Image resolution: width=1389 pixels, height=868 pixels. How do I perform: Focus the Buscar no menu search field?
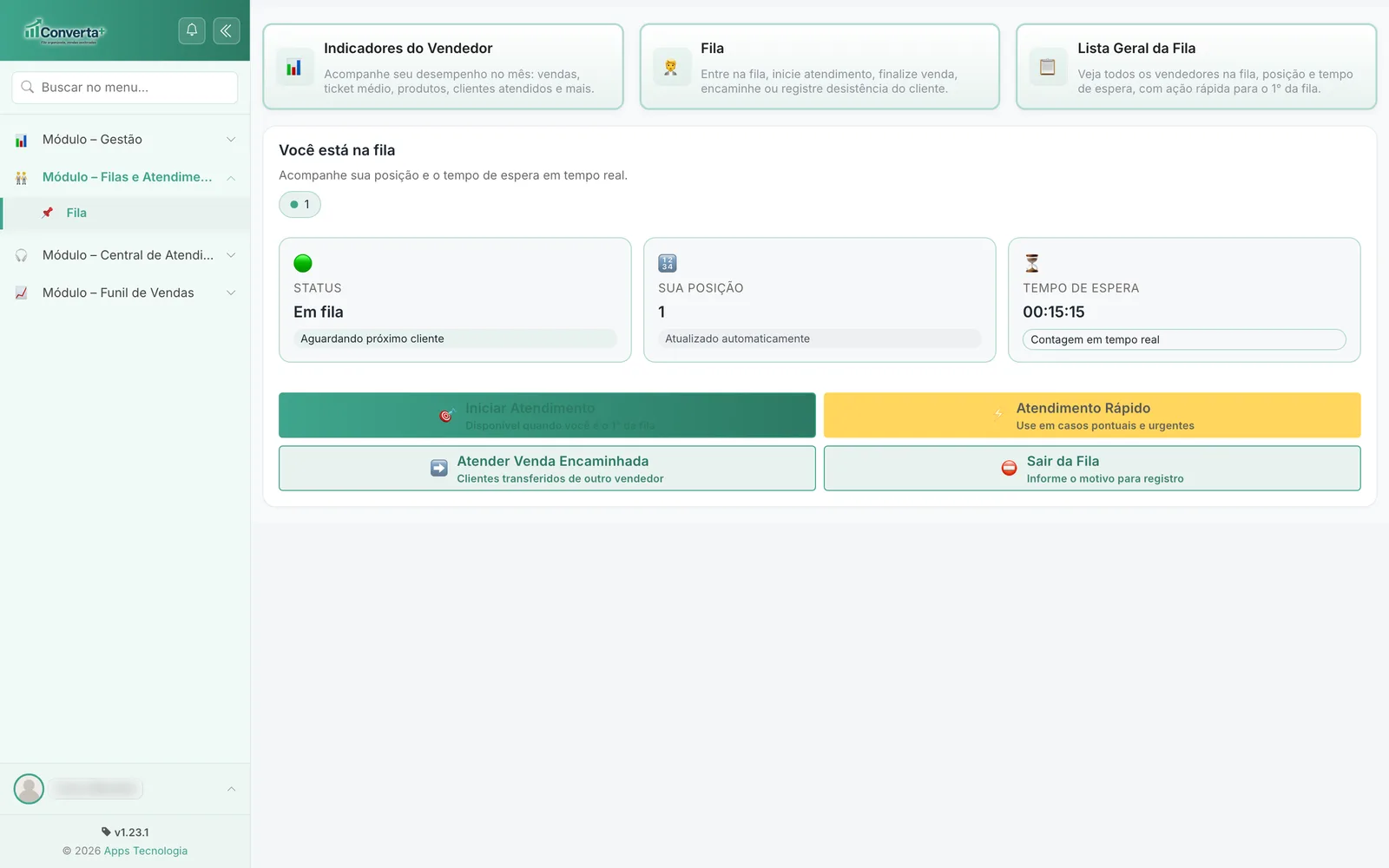pyautogui.click(x=125, y=88)
